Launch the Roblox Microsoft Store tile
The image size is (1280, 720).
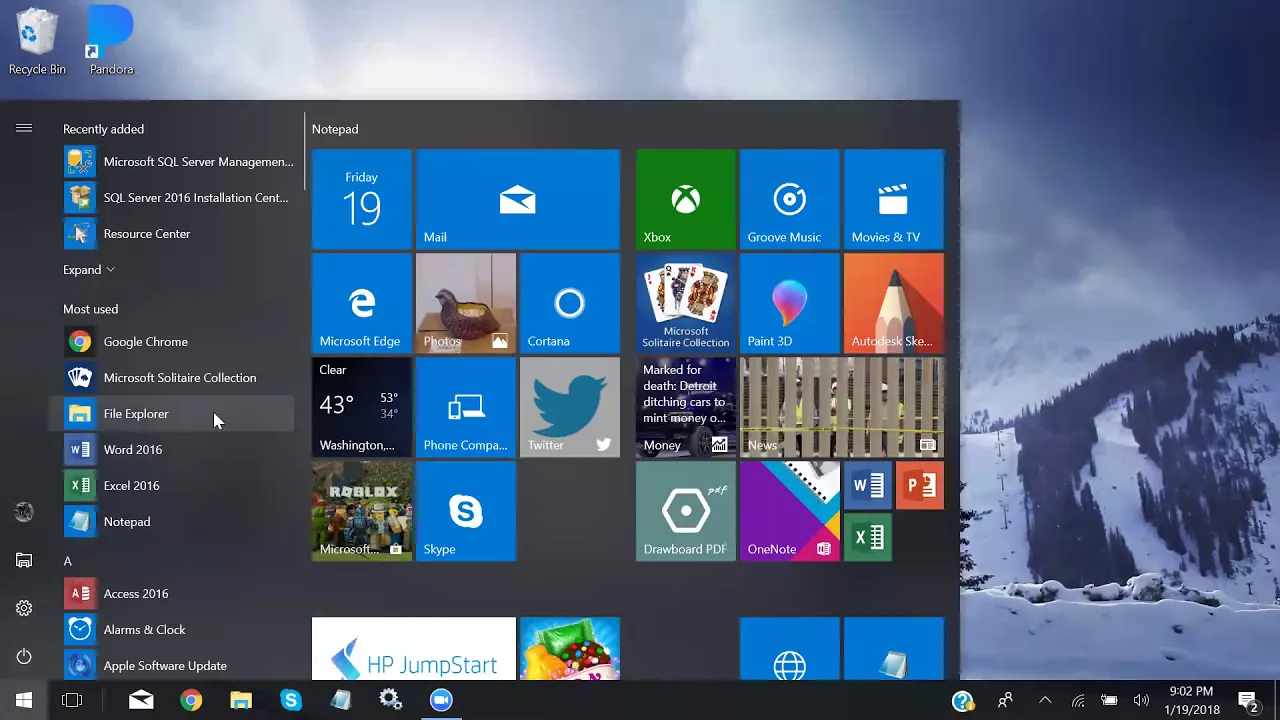[362, 511]
